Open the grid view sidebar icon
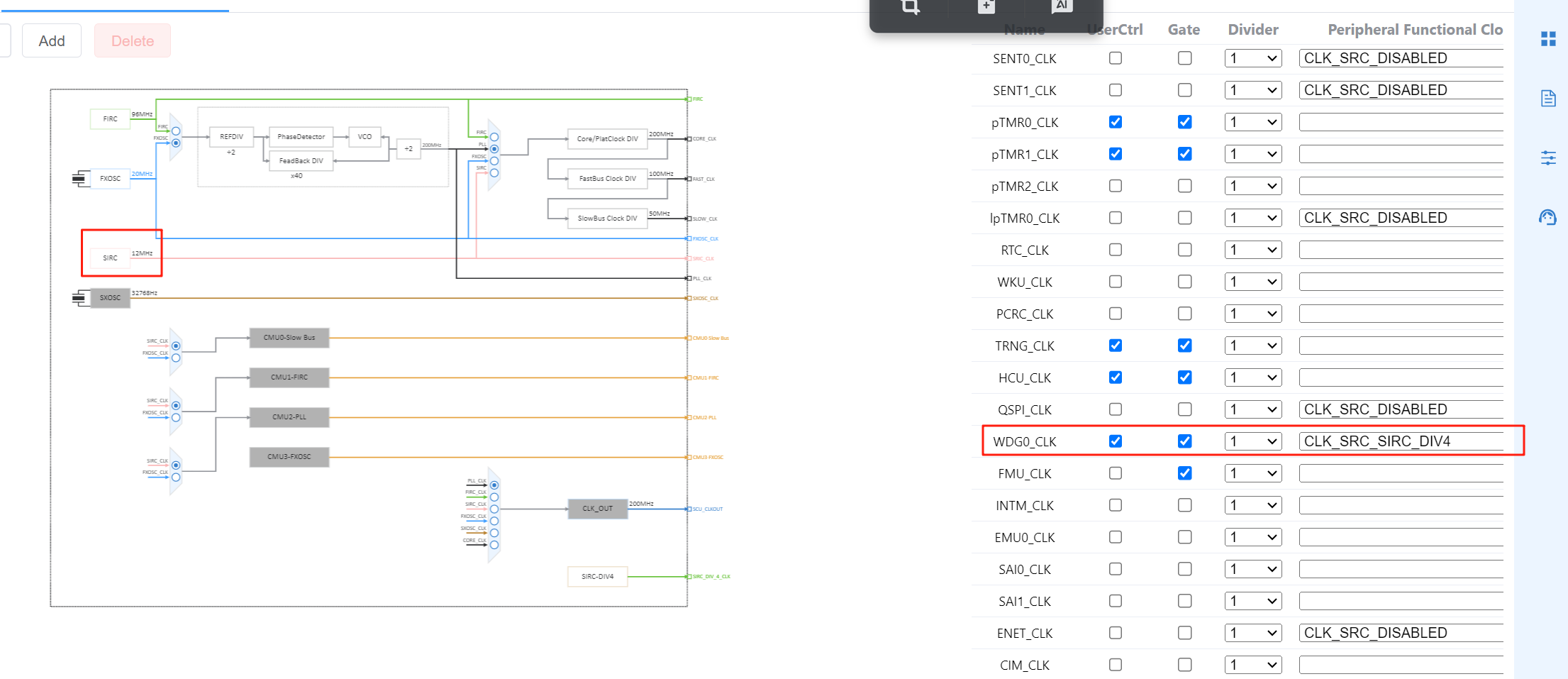The height and width of the screenshot is (679, 1568). (x=1548, y=39)
